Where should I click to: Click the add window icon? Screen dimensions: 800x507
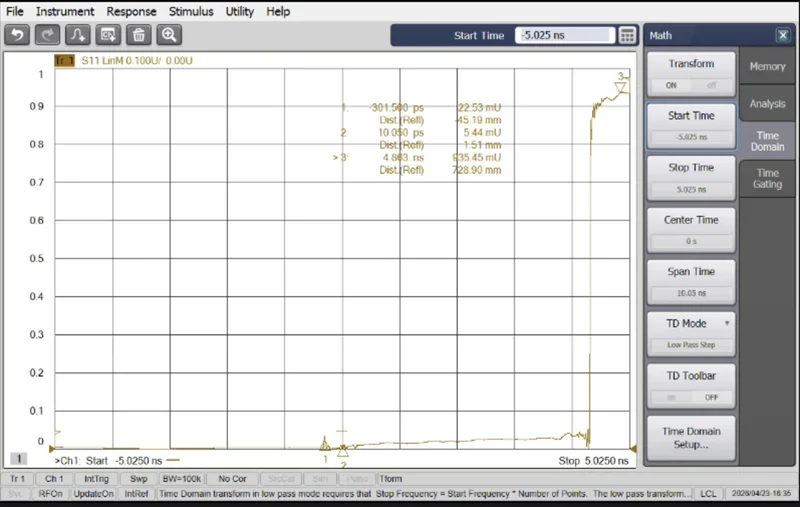(x=108, y=35)
